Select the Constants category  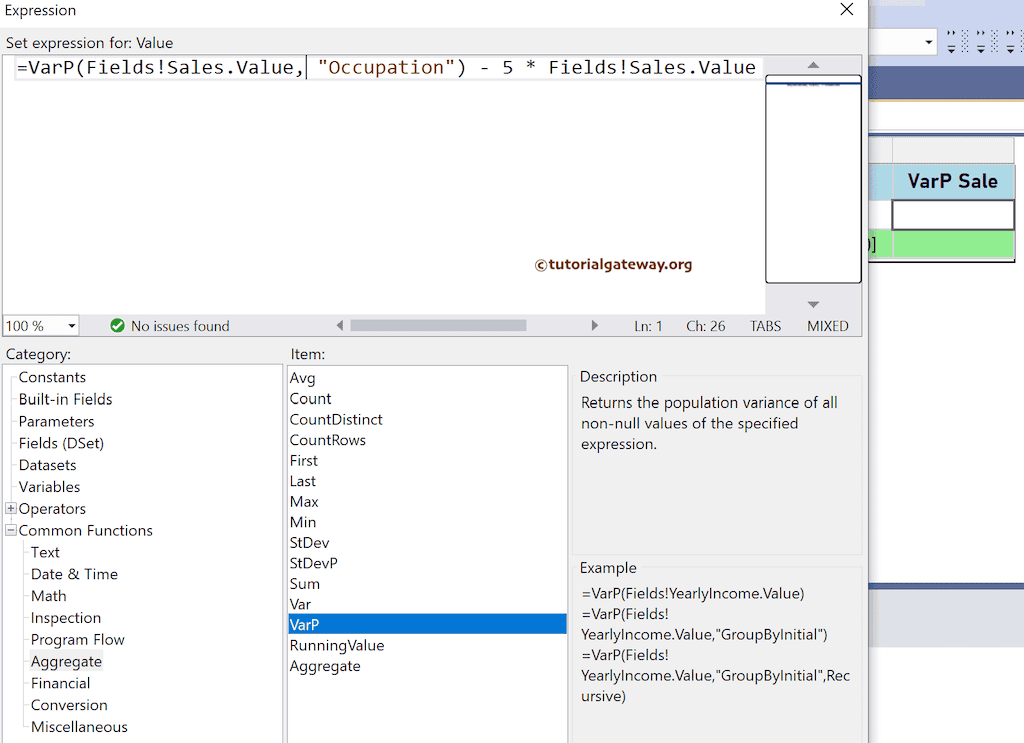click(x=51, y=377)
